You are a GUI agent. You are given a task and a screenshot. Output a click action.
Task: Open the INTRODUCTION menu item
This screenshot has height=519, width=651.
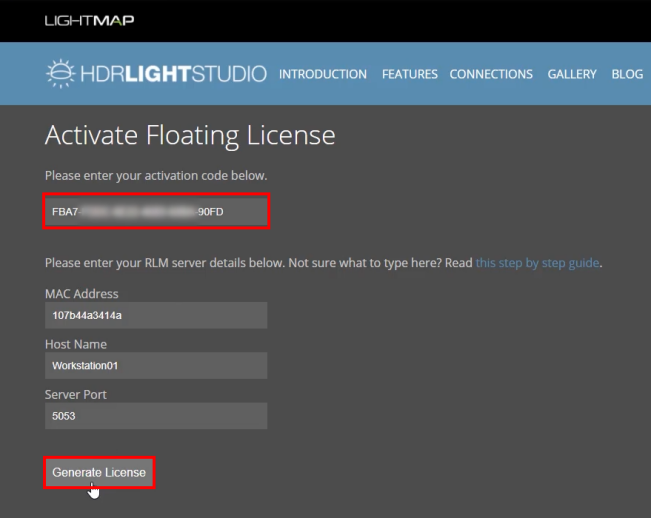point(323,74)
